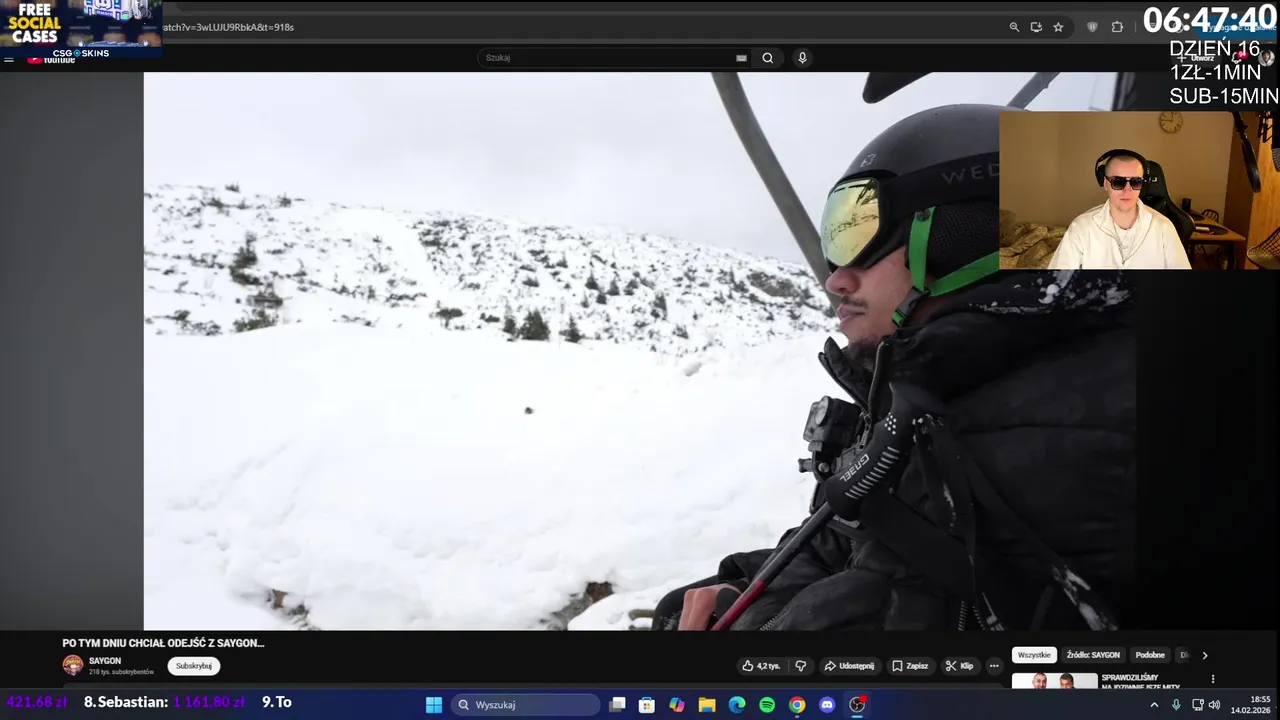Open the three-dot more actions menu beside Klip
This screenshot has width=1280, height=720.
coord(994,666)
